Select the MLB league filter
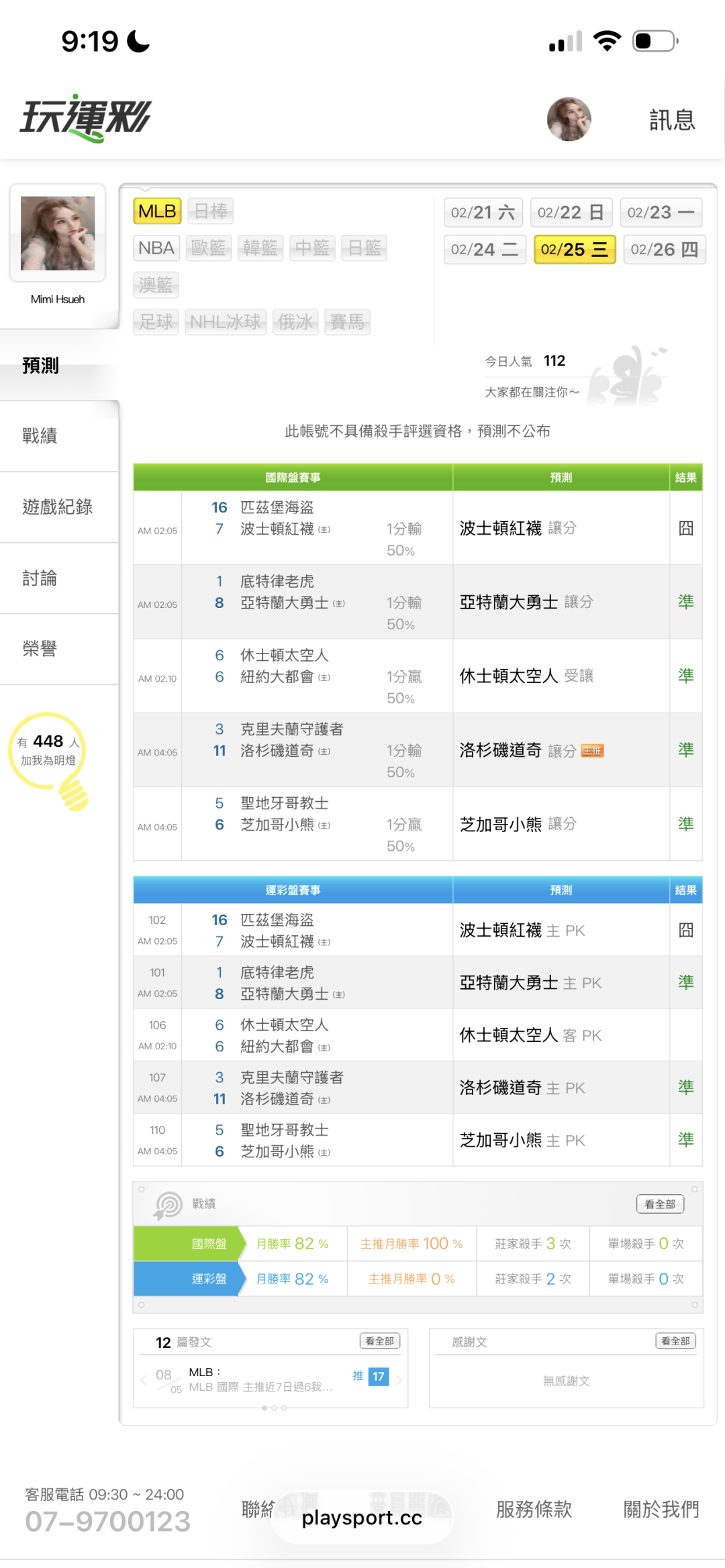Screen dimensions: 725x1568 coord(157,211)
